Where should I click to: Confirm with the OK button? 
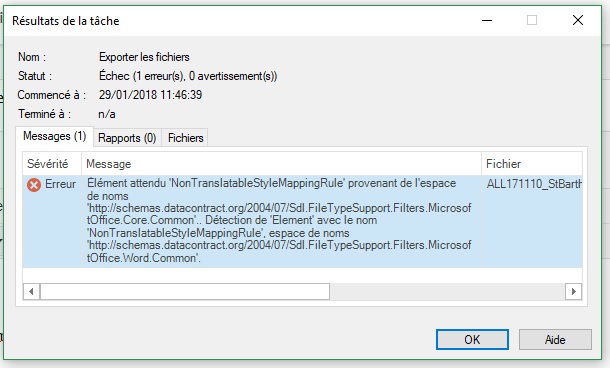pyautogui.click(x=472, y=340)
